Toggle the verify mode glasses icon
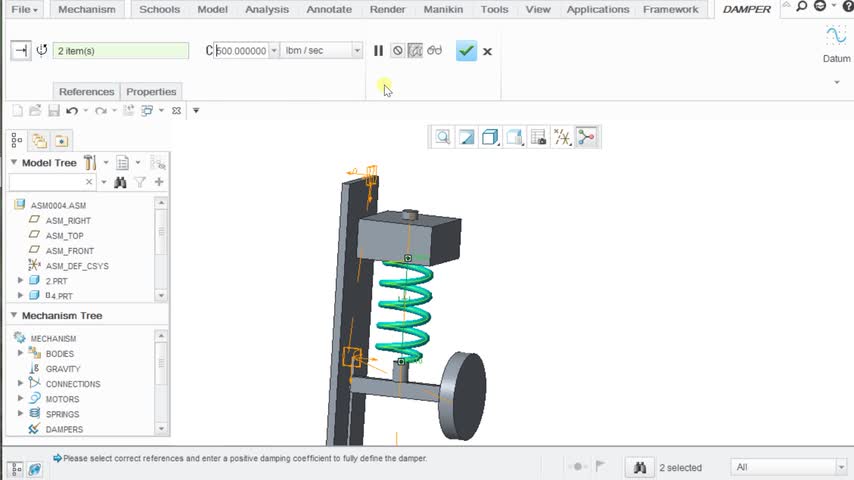Image resolution: width=854 pixels, height=480 pixels. [x=434, y=51]
